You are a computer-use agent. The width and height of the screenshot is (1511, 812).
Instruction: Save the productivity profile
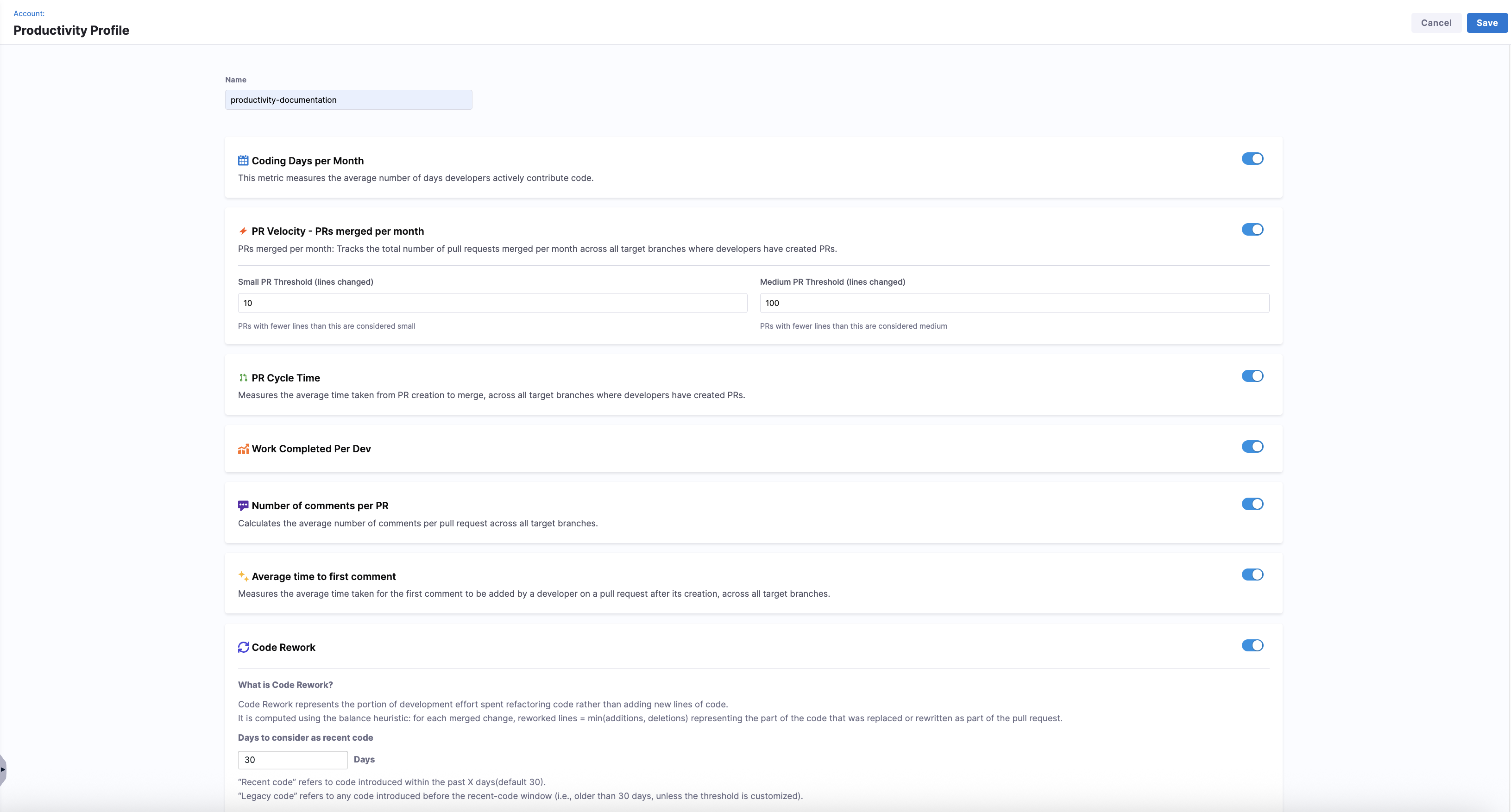pyautogui.click(x=1486, y=23)
